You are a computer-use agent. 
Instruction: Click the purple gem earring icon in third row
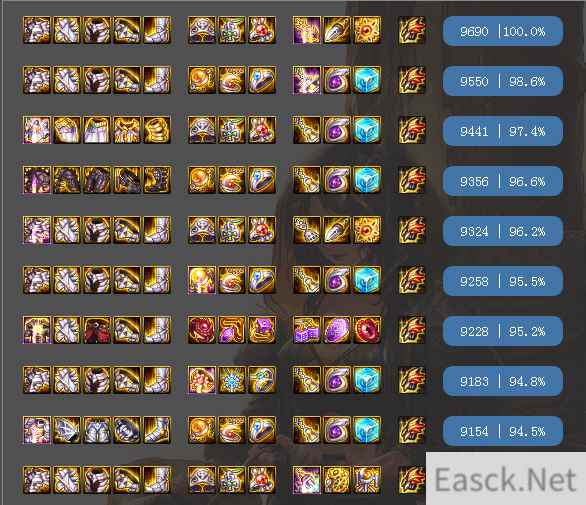coord(337,130)
